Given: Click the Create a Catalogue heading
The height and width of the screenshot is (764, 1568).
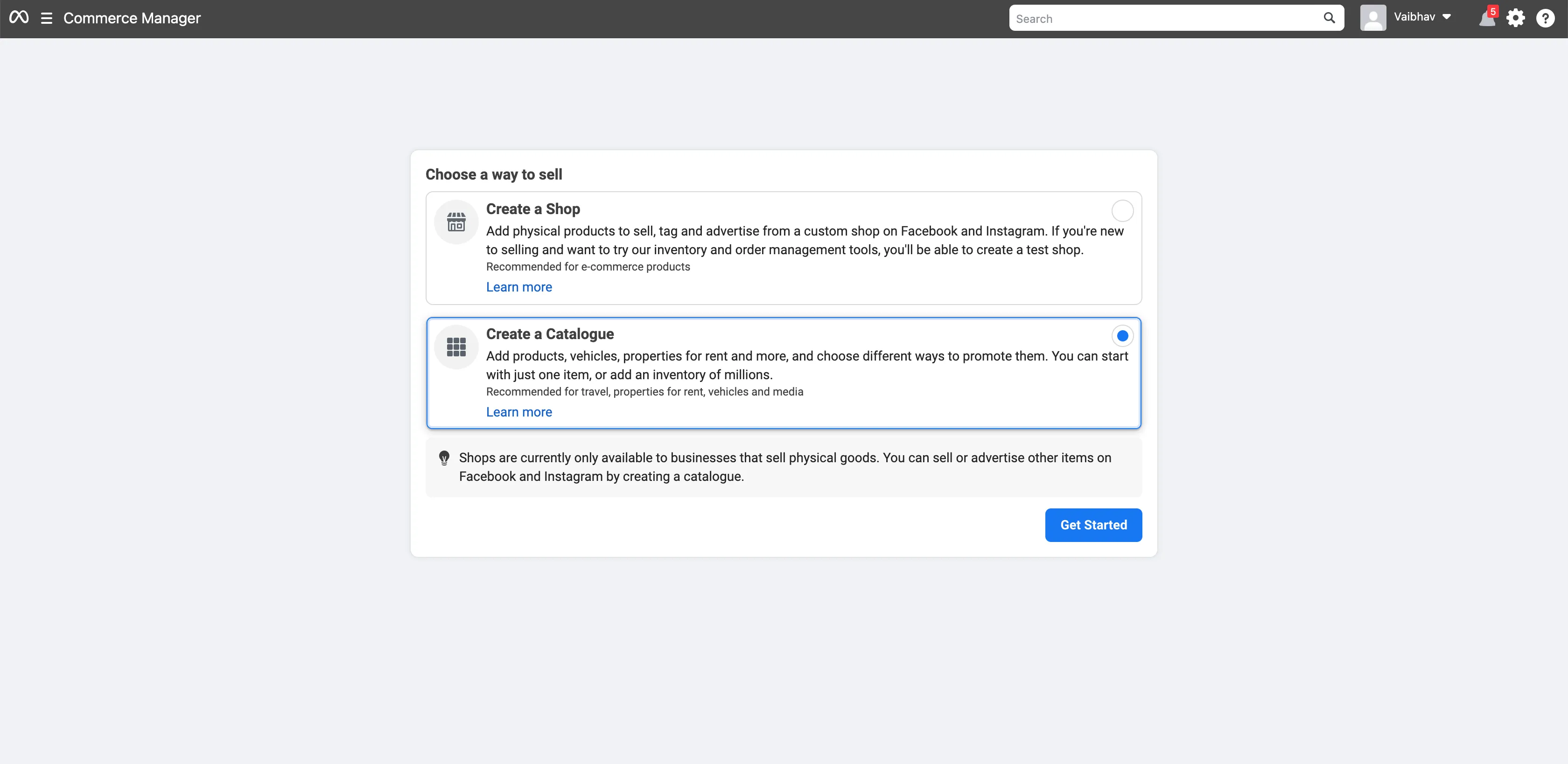Looking at the screenshot, I should click(x=550, y=334).
